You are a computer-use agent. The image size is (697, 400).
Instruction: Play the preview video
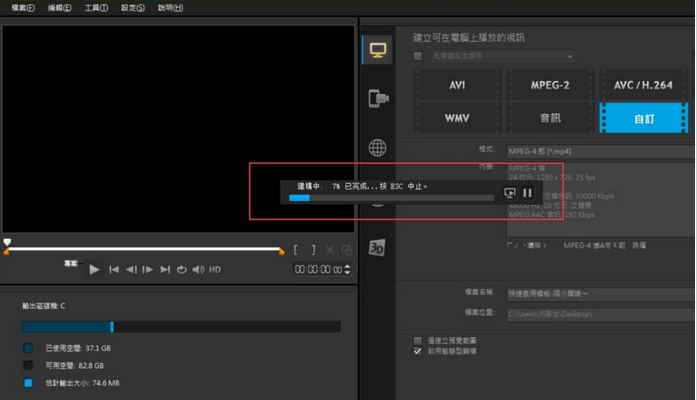coord(94,270)
